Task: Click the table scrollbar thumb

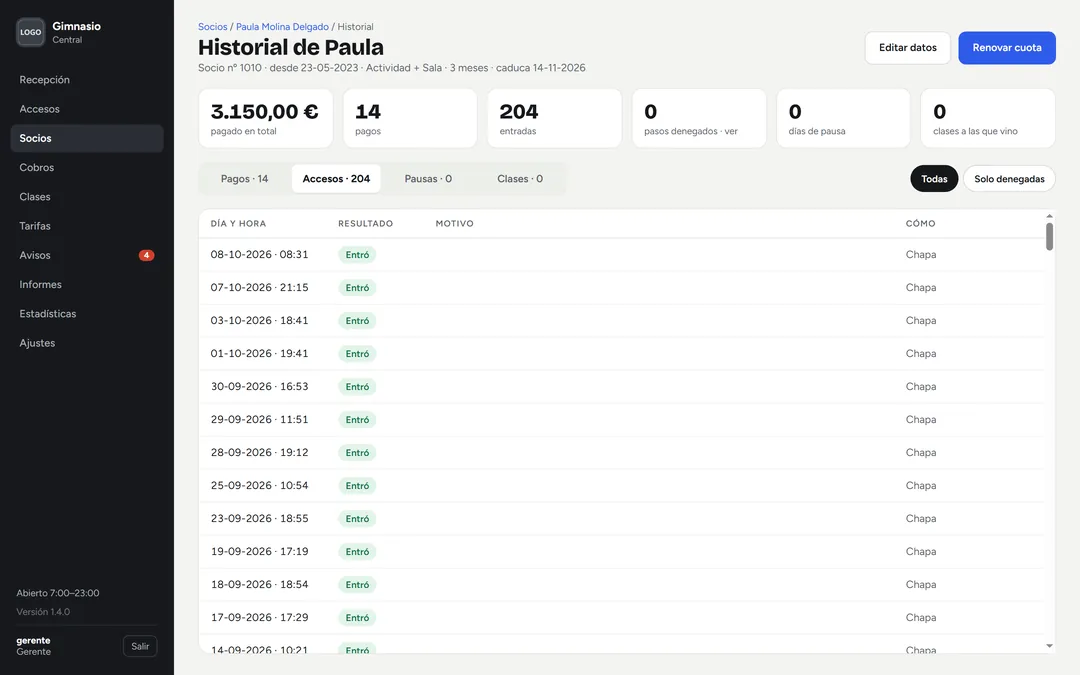Action: [x=1049, y=236]
